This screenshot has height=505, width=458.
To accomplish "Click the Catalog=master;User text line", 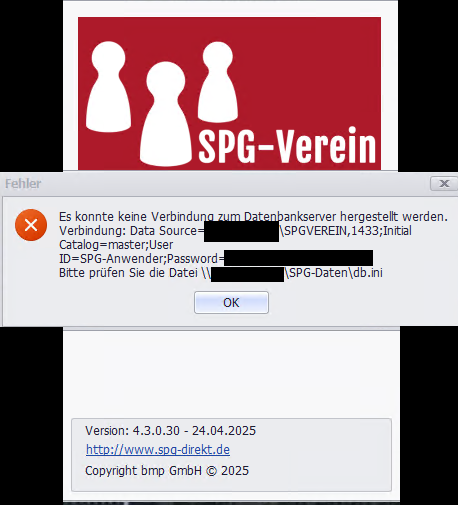I will pos(116,245).
